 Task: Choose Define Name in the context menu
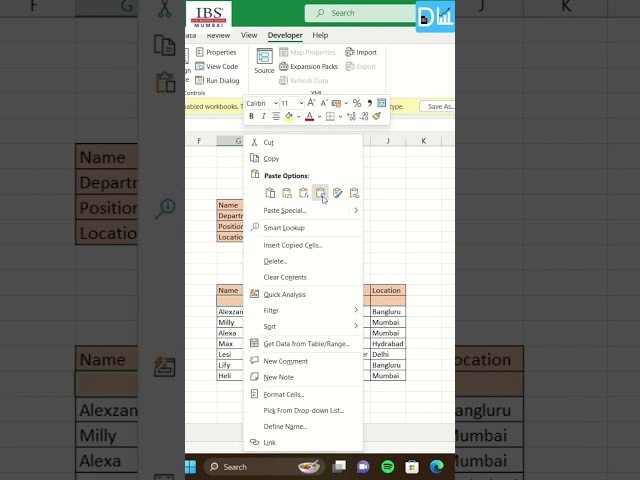pyautogui.click(x=303, y=427)
